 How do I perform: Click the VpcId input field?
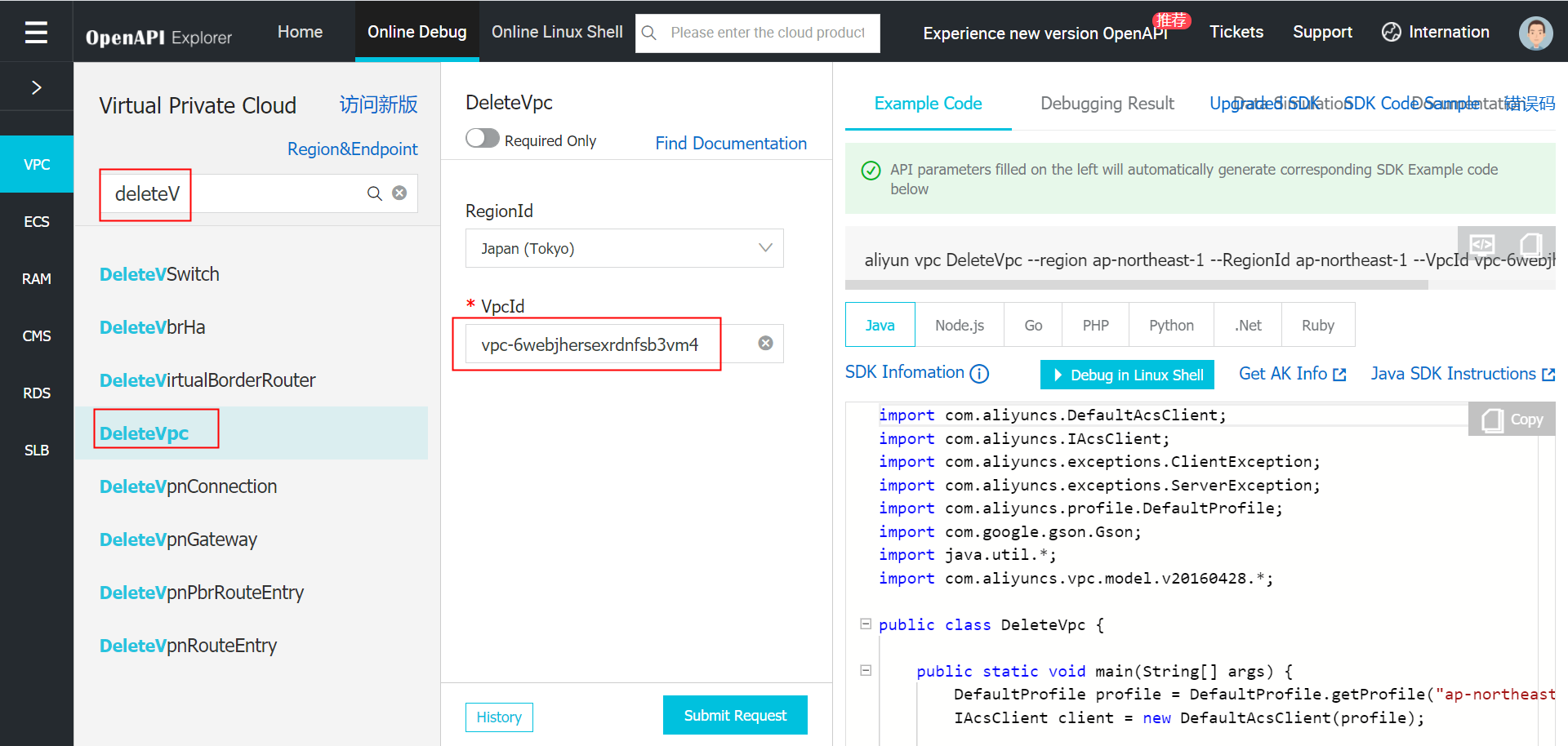pos(625,344)
